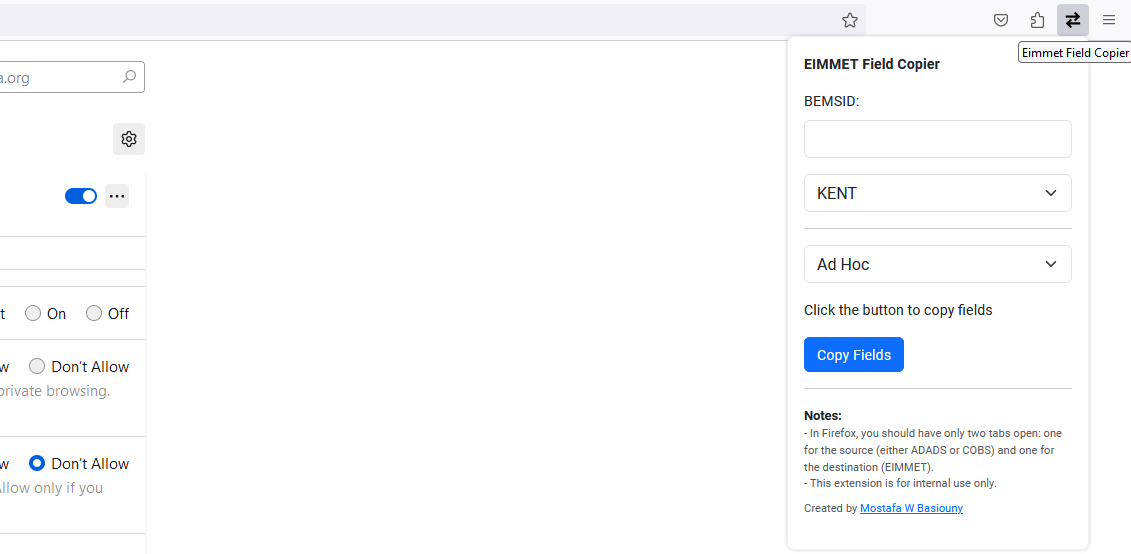Toggle the blue extension enable switch
Viewport: 1131px width, 554px height.
[81, 196]
